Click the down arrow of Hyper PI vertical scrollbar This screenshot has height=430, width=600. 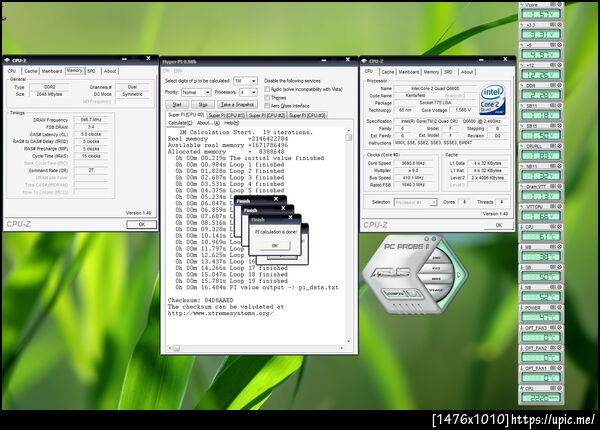click(349, 341)
